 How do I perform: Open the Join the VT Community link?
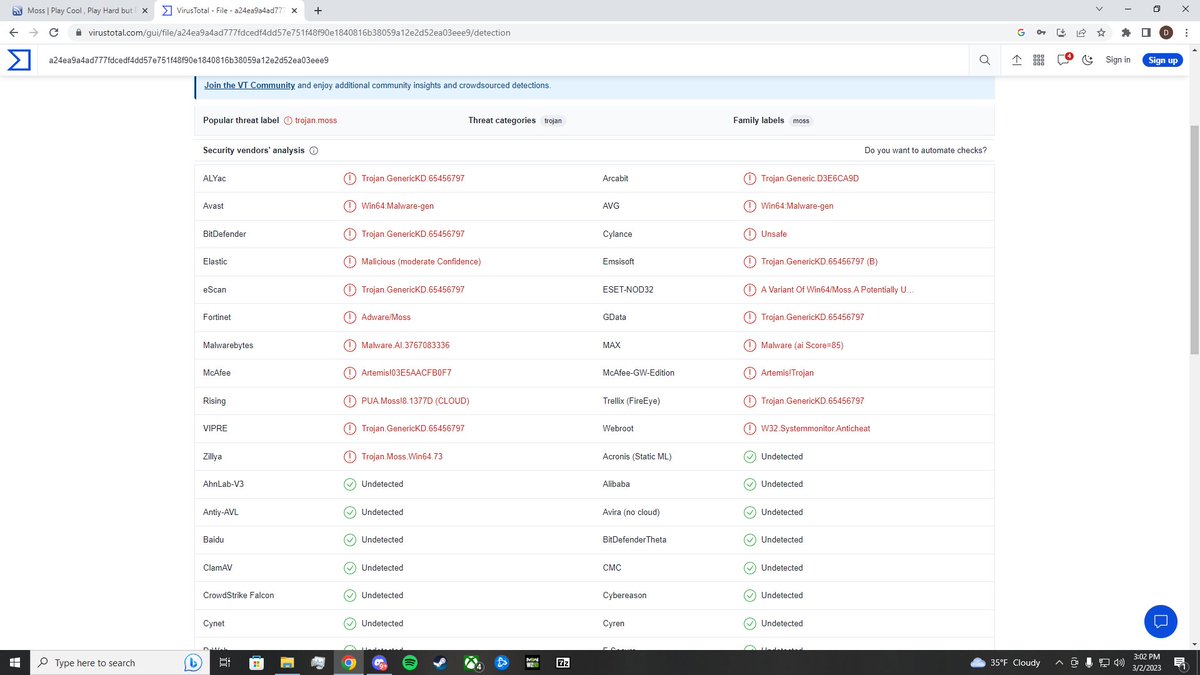point(249,86)
